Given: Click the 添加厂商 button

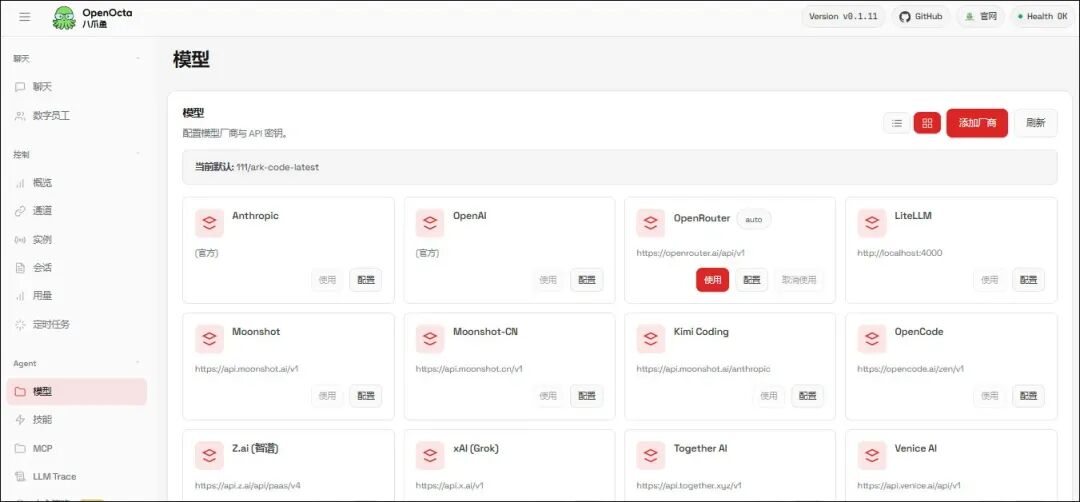Looking at the screenshot, I should (x=977, y=123).
